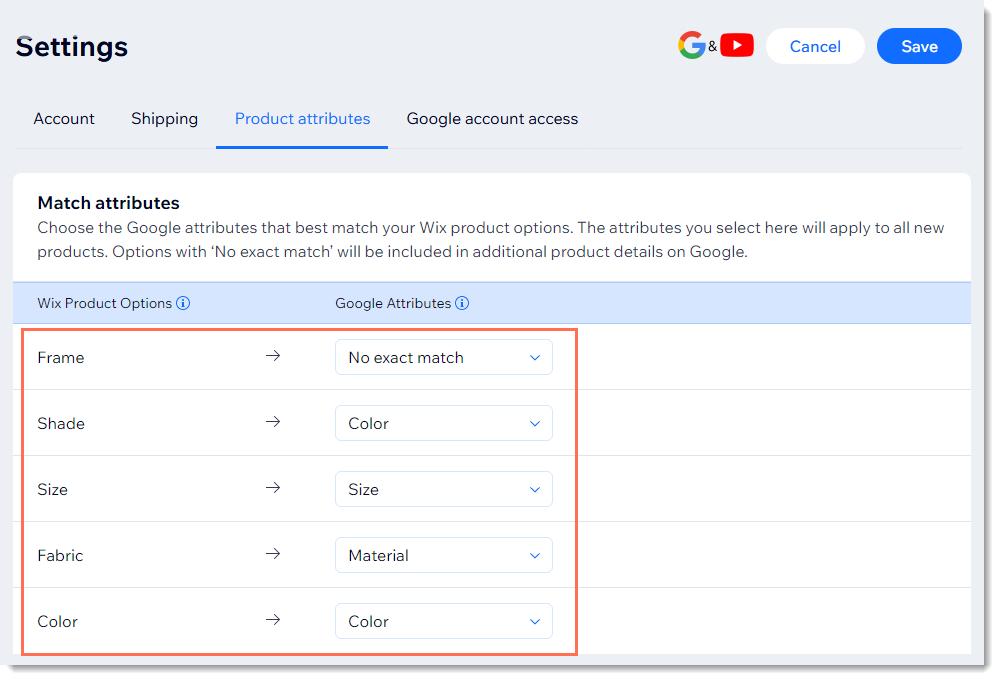Viewport: 999px width, 680px height.
Task: Open the Frame 'No exact match' dropdown
Action: pos(443,357)
